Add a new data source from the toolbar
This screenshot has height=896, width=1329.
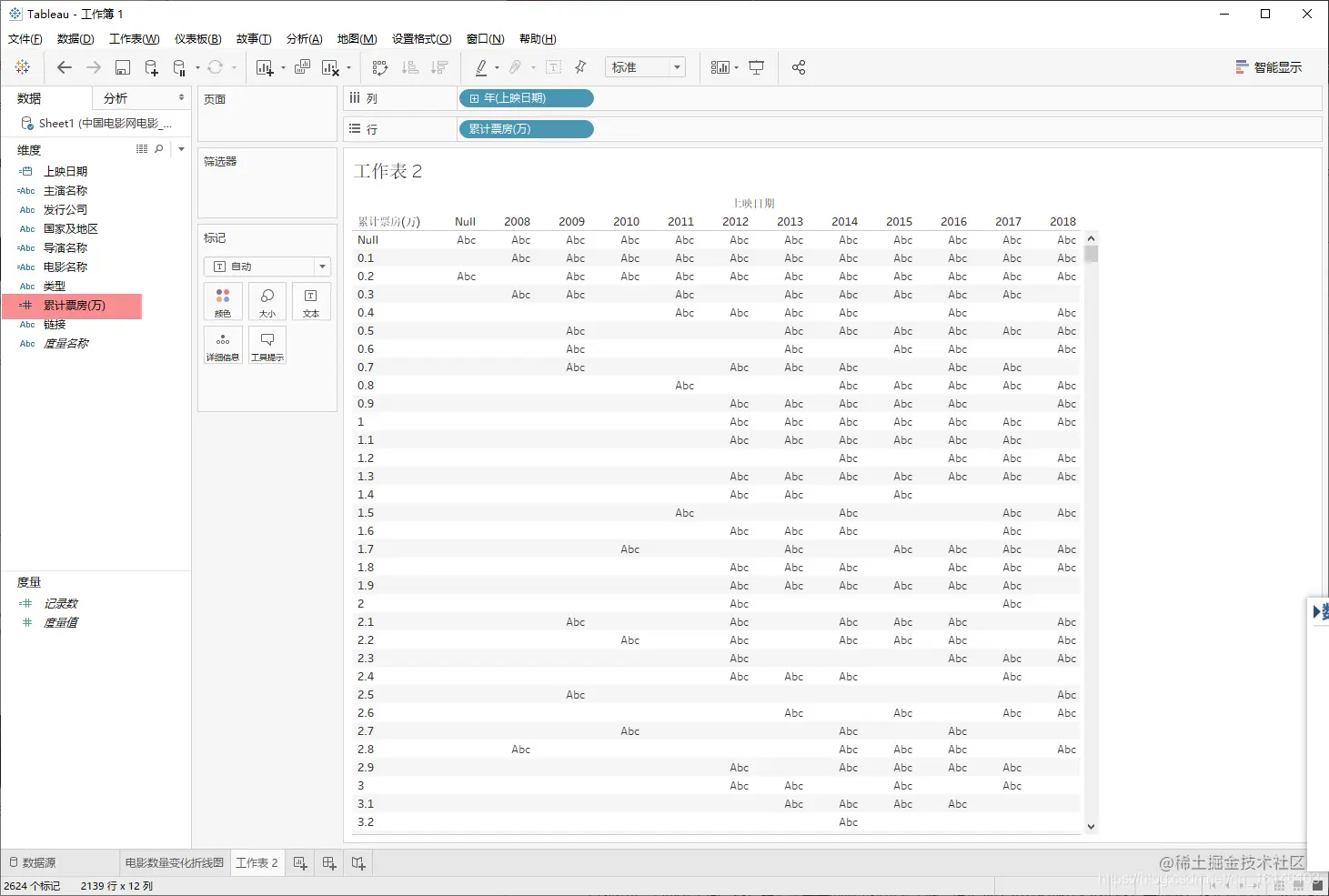pos(151,67)
